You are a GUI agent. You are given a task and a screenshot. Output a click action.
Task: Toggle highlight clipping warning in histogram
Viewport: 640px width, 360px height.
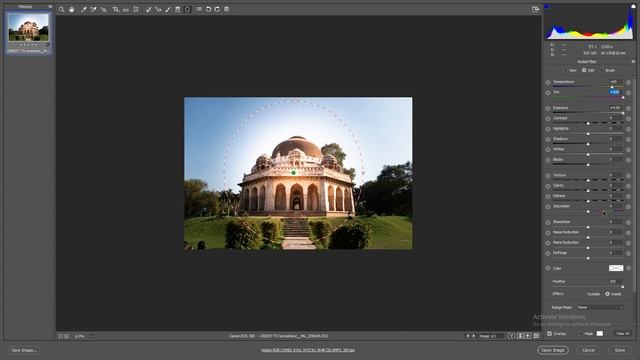click(x=633, y=6)
